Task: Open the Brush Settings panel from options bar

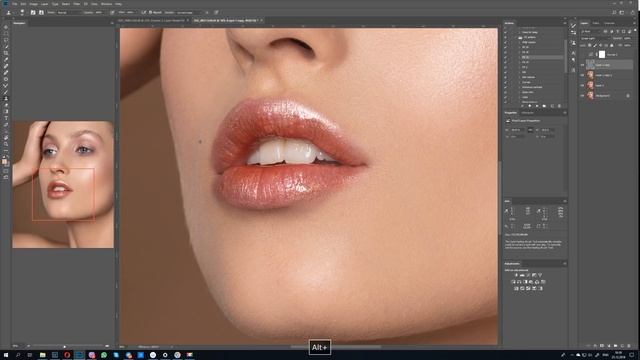Action: (33, 13)
